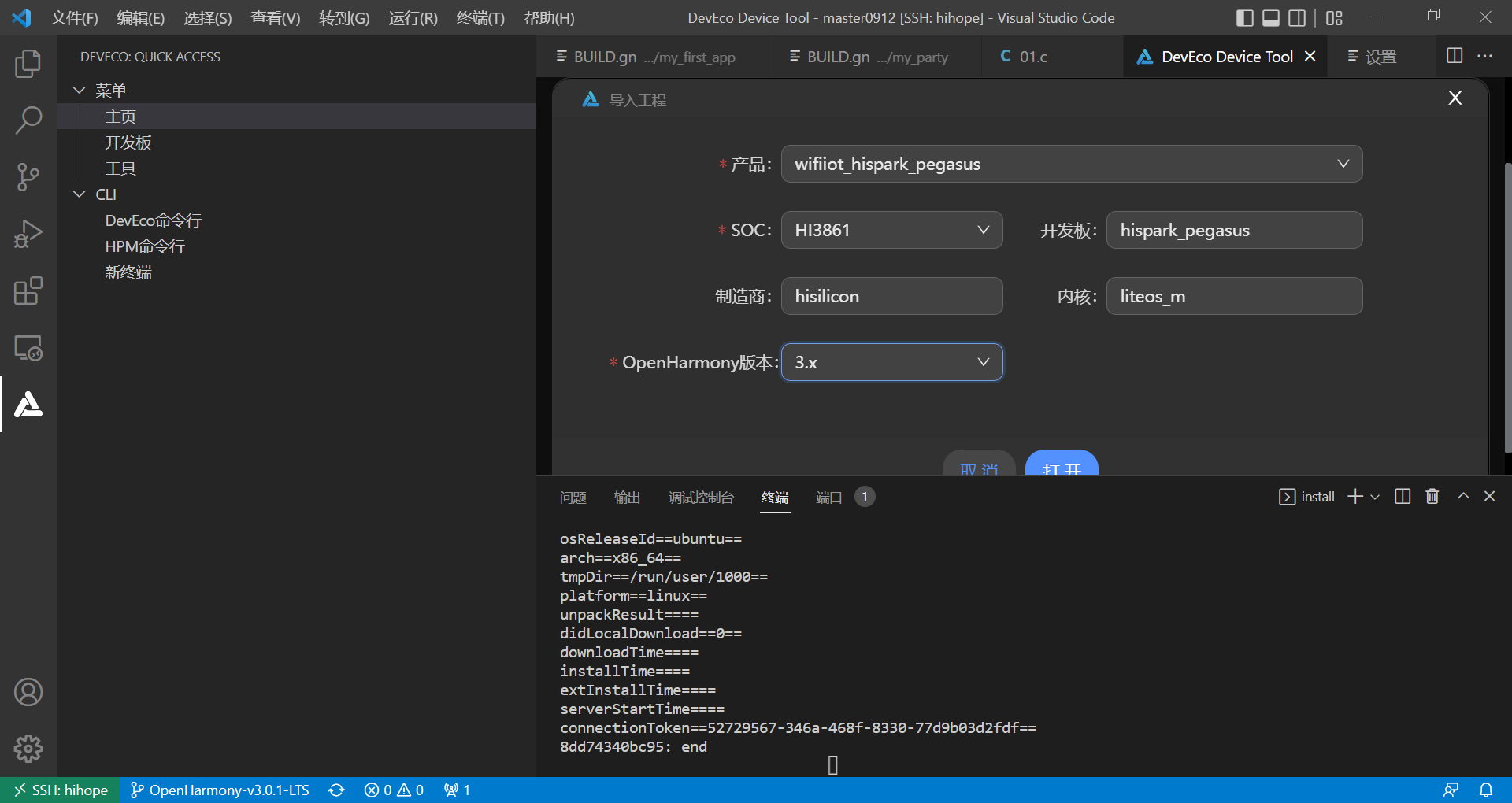Switch to the 输出 panel tab
1512x803 pixels.
coord(627,498)
